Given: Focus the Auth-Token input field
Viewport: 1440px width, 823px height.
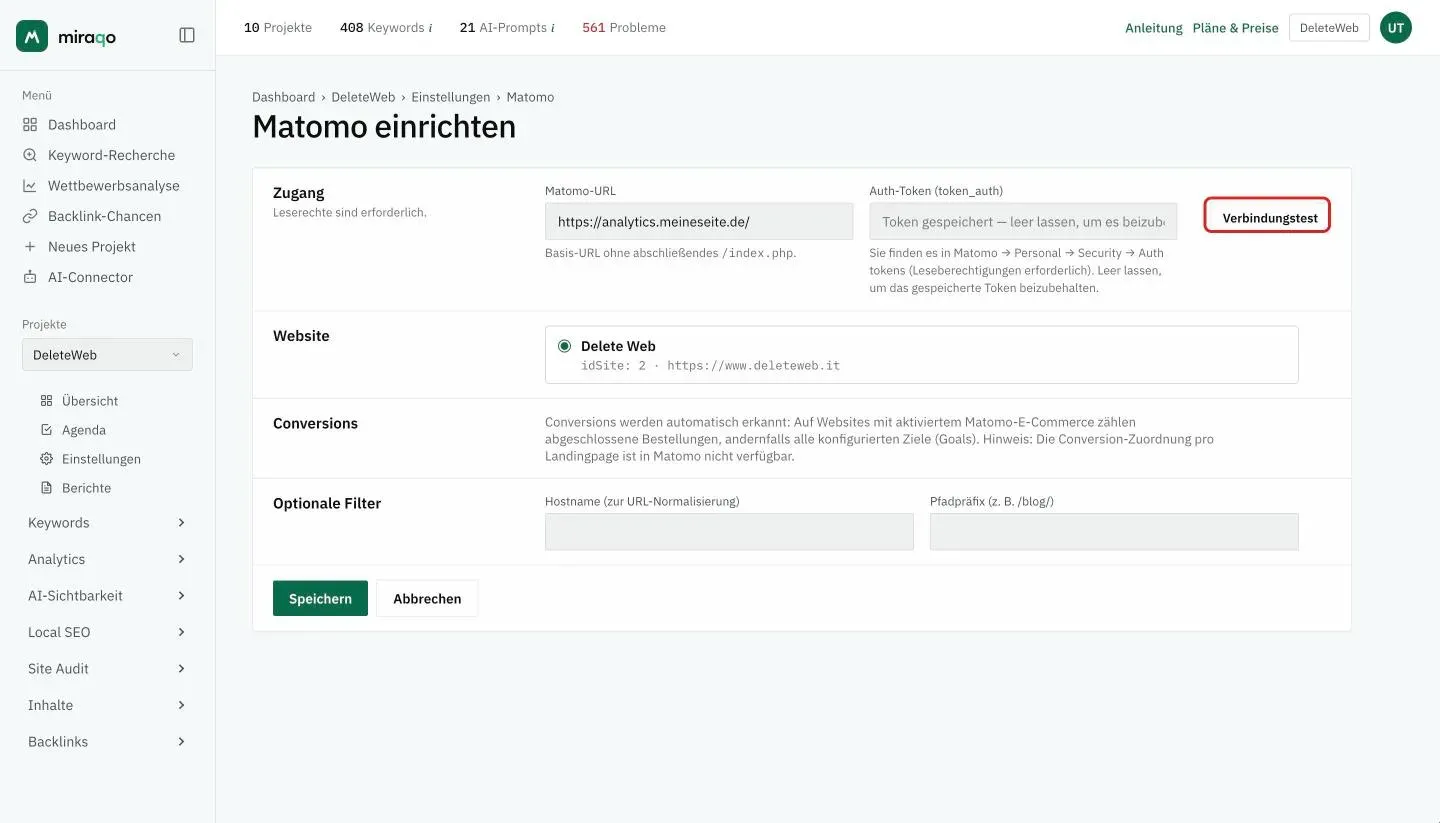Looking at the screenshot, I should tap(1023, 221).
